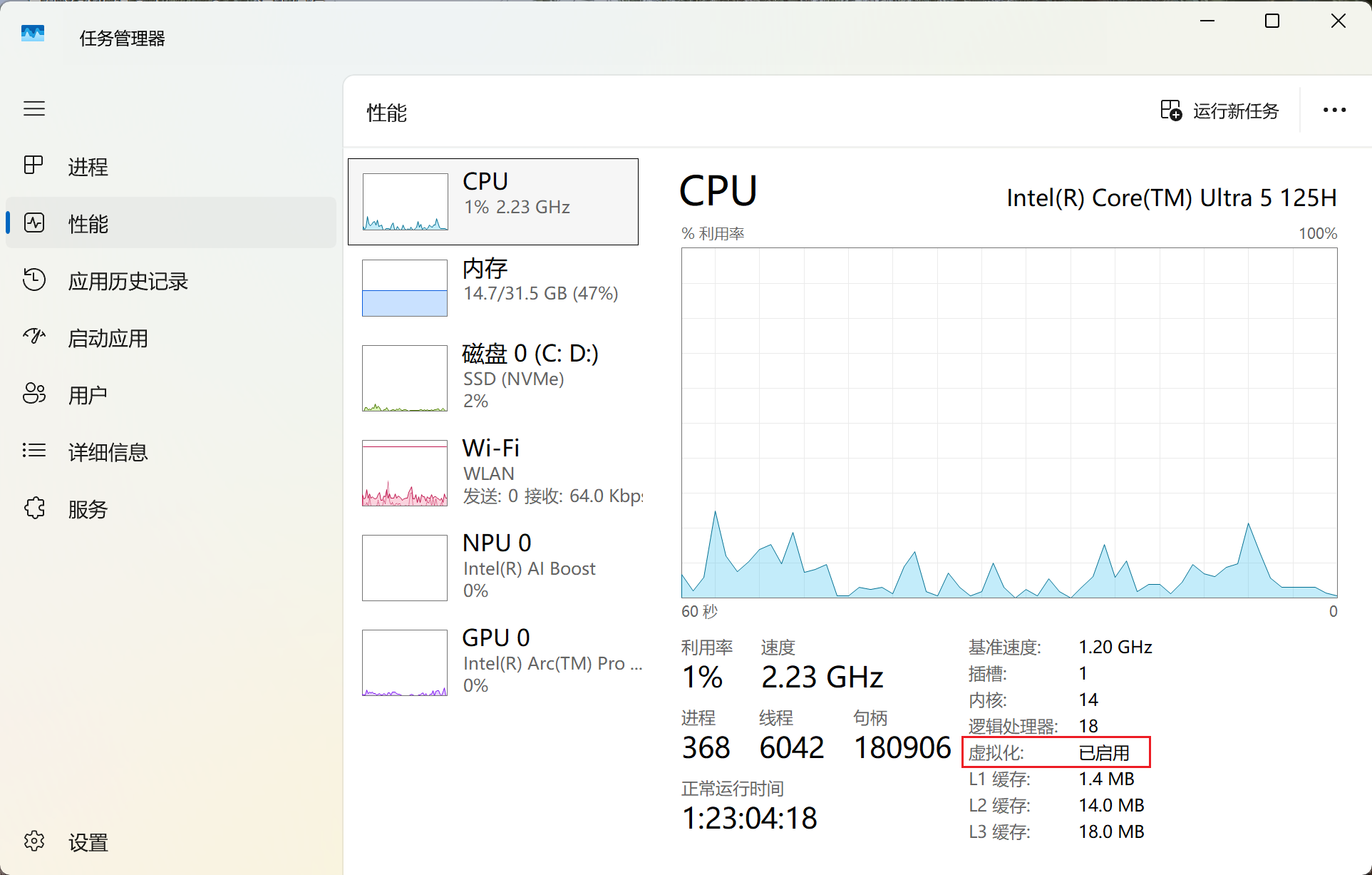Open Settings (设置) gear icon
Image resolution: width=1372 pixels, height=875 pixels.
pyautogui.click(x=34, y=841)
